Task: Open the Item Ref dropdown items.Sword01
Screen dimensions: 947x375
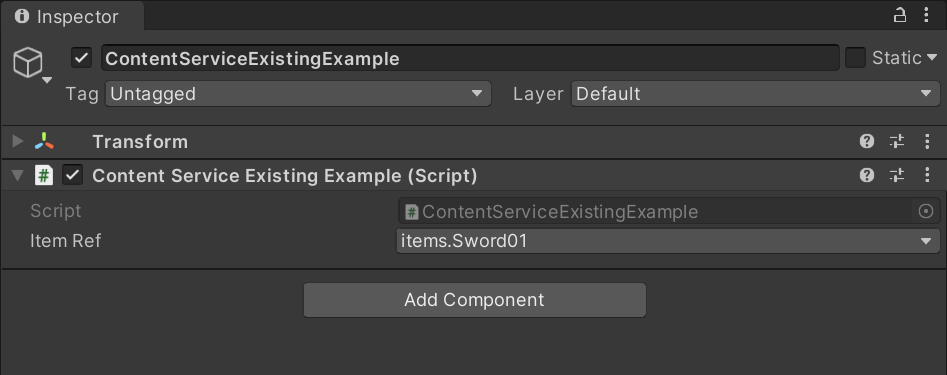Action: tap(668, 241)
